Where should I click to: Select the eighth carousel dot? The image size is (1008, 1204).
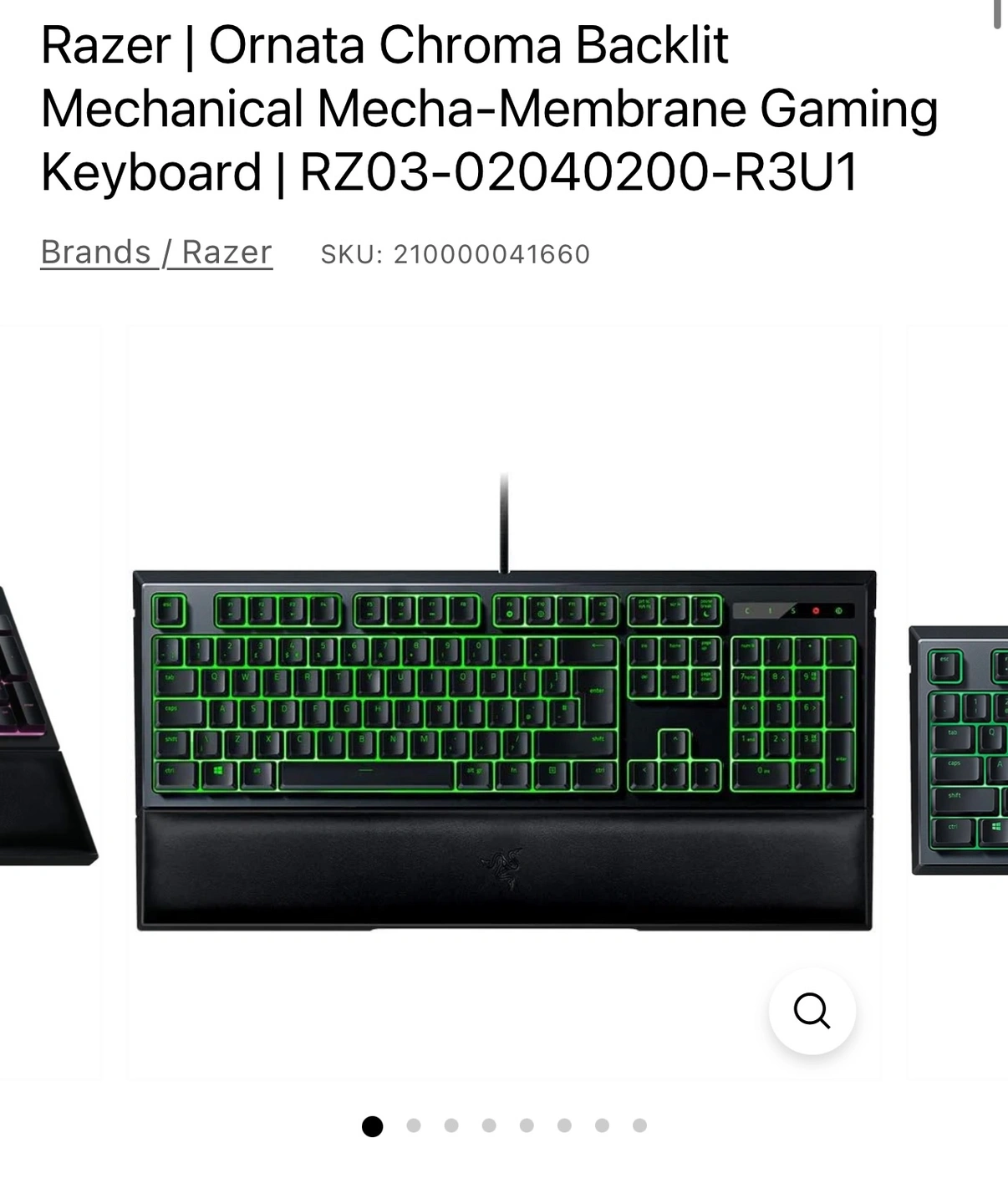click(x=639, y=1125)
